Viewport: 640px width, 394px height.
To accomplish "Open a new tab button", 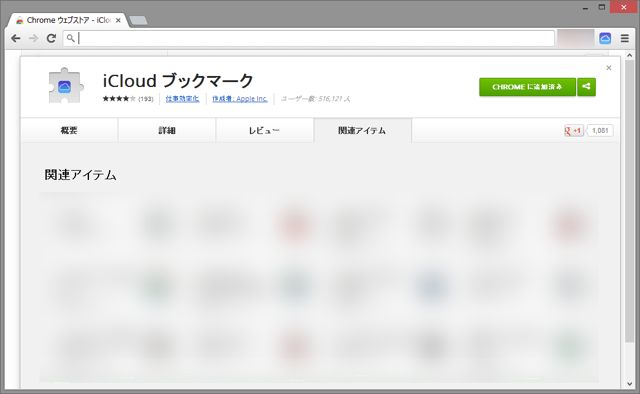I will point(138,20).
